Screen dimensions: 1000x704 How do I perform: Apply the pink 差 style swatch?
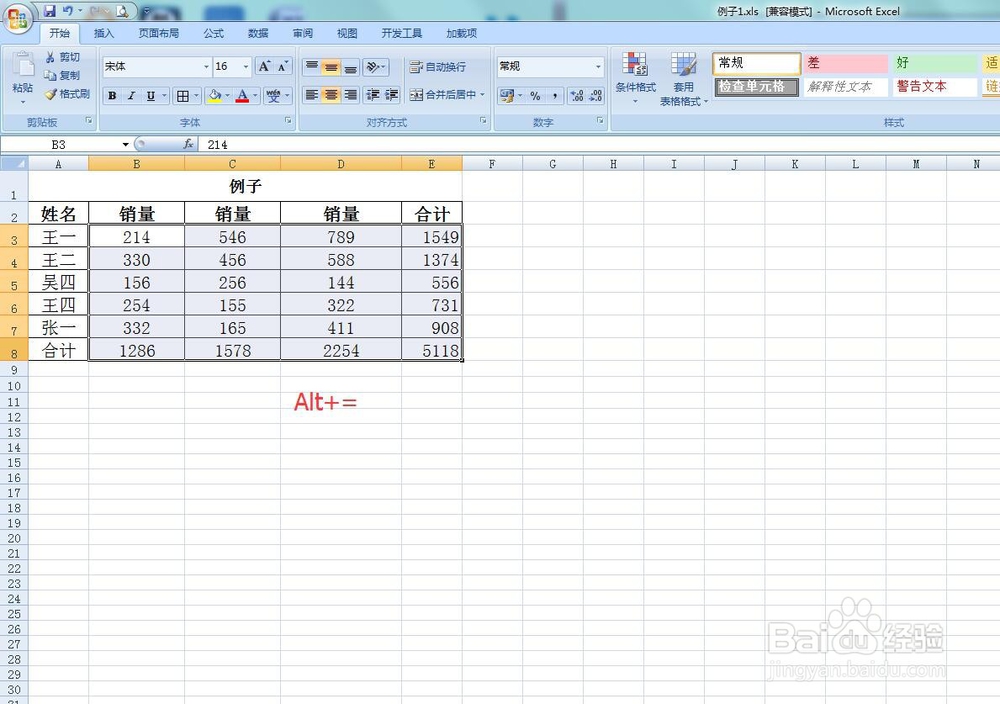click(845, 63)
